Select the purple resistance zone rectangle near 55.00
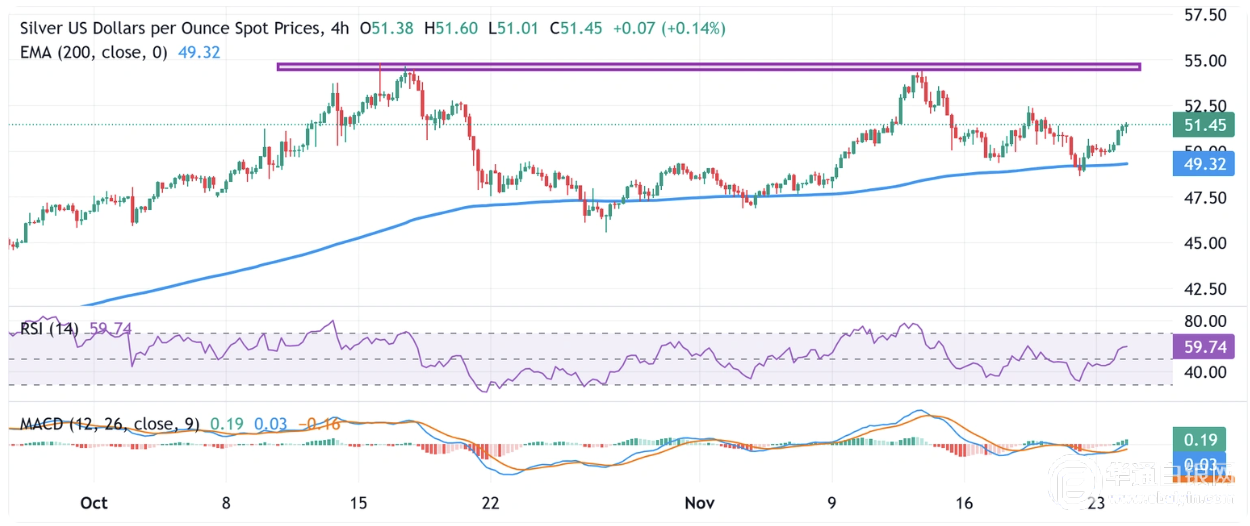The height and width of the screenshot is (526, 1250). tap(708, 67)
